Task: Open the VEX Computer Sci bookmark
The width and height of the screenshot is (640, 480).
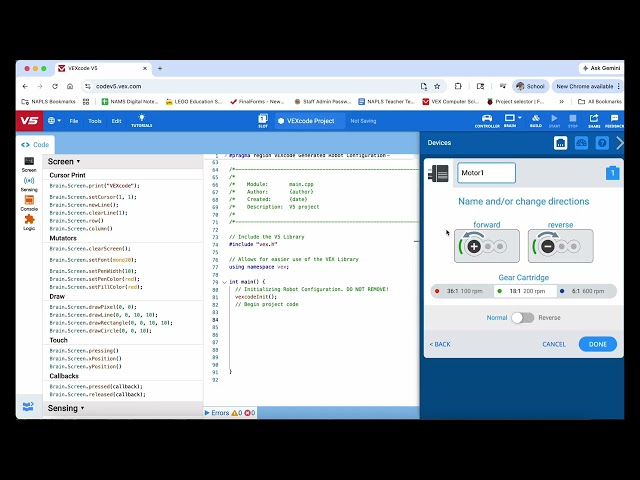Action: (x=450, y=101)
